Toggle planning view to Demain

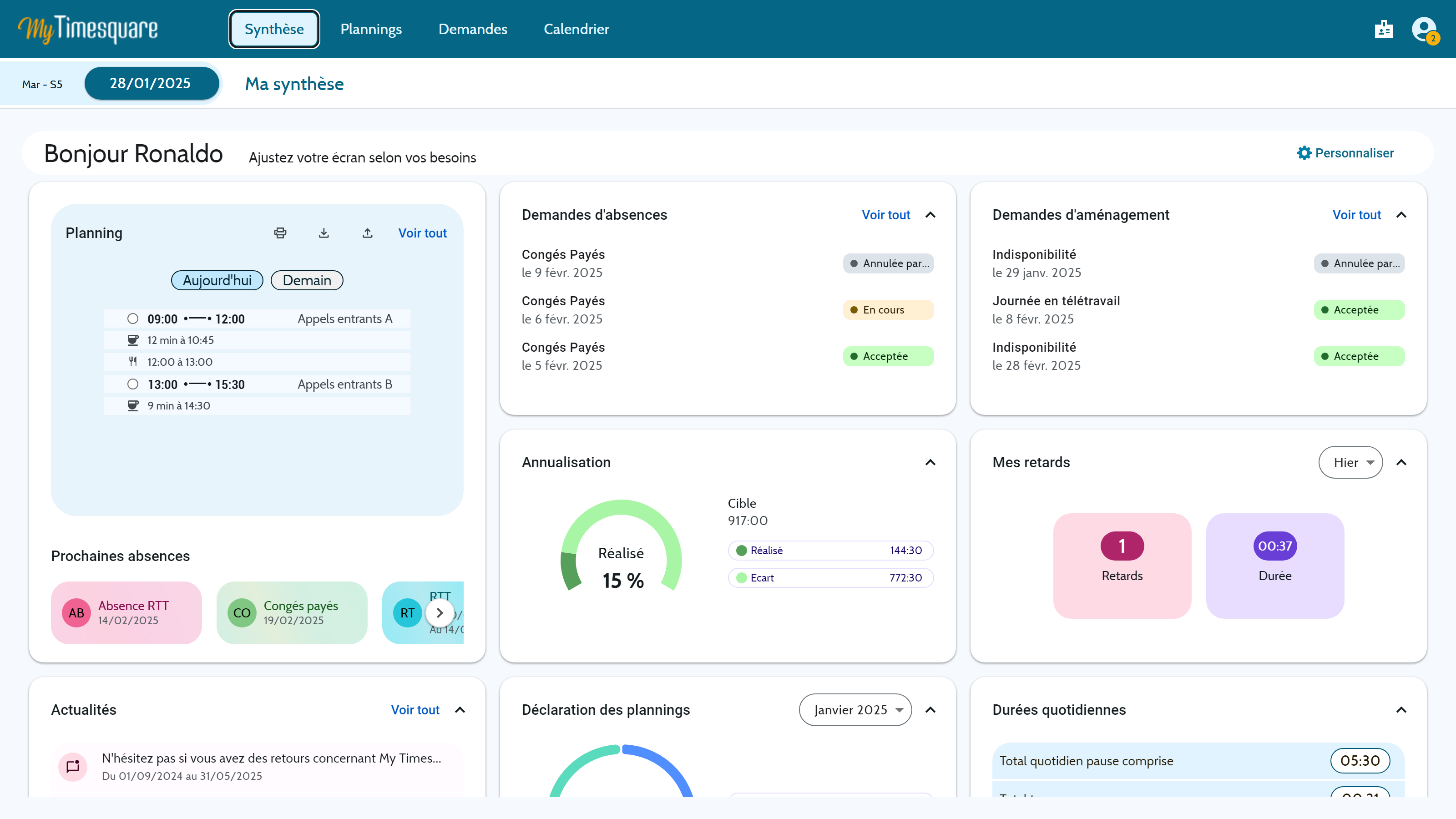coord(306,280)
